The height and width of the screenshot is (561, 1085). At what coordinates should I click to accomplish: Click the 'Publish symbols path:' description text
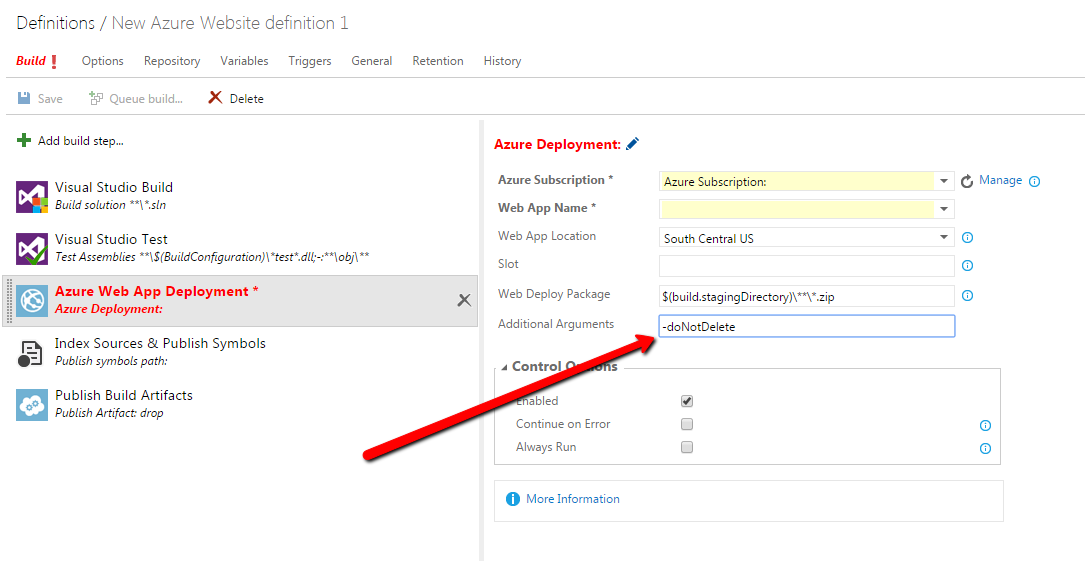(x=111, y=361)
